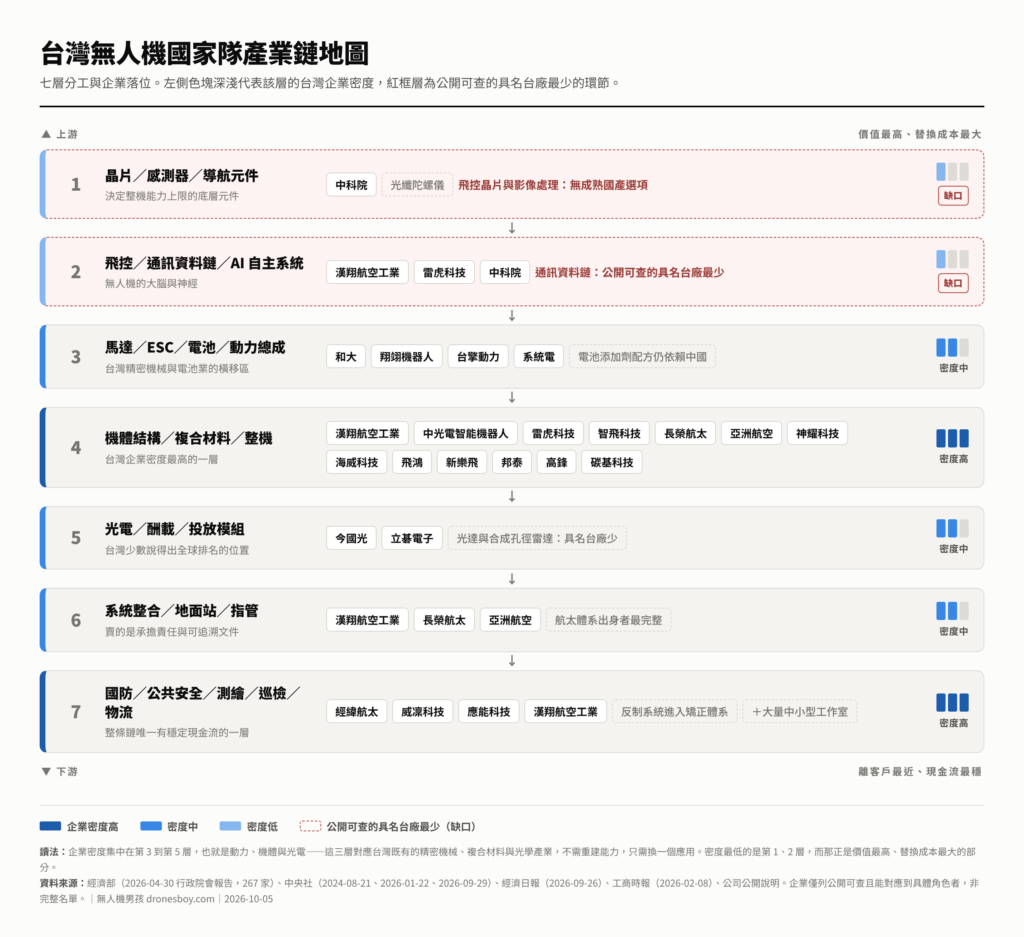Select the 立碁電子 chip
1024x937 pixels.
[x=411, y=538]
